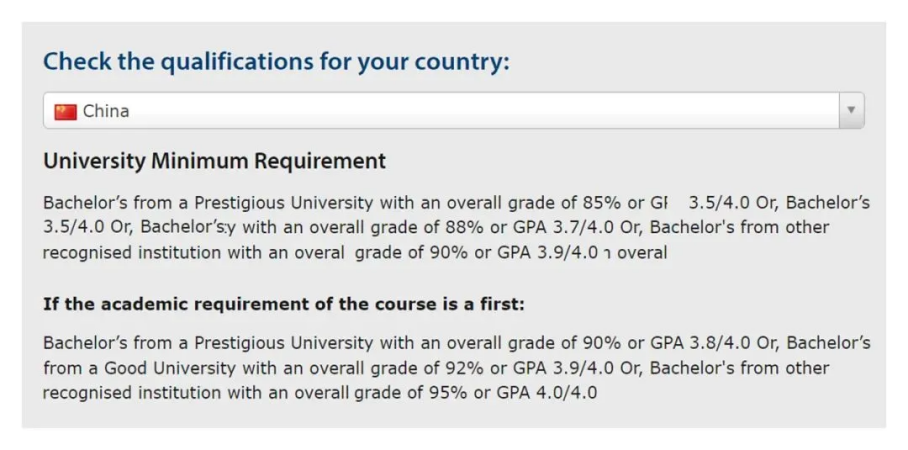The width and height of the screenshot is (908, 450).
Task: Select the word China in the combo box
Action: [106, 111]
